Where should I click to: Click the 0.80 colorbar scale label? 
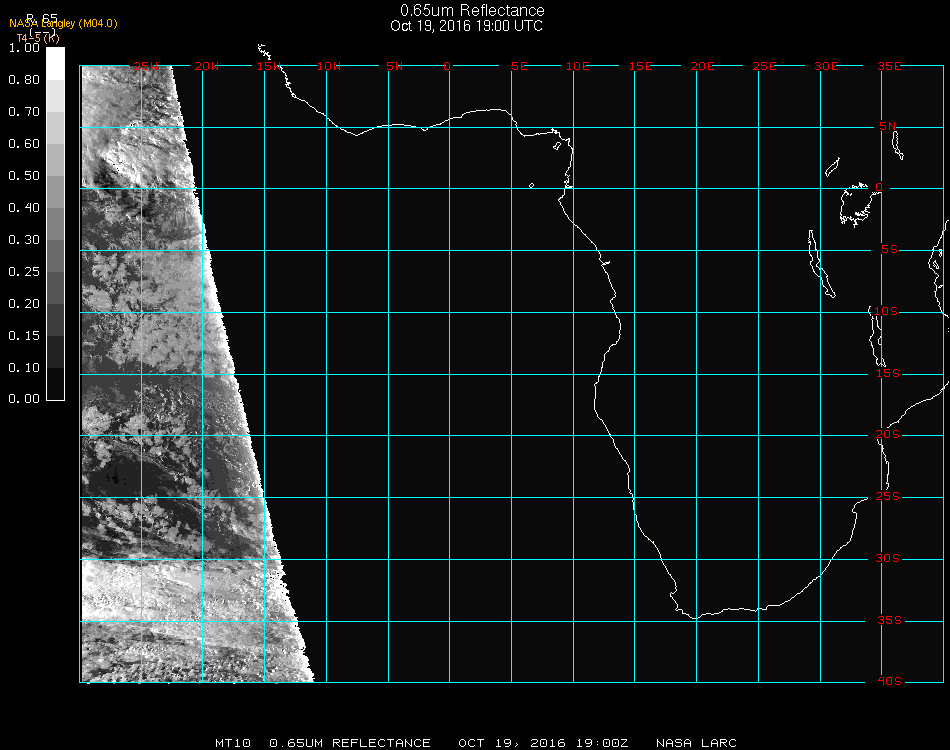click(24, 80)
